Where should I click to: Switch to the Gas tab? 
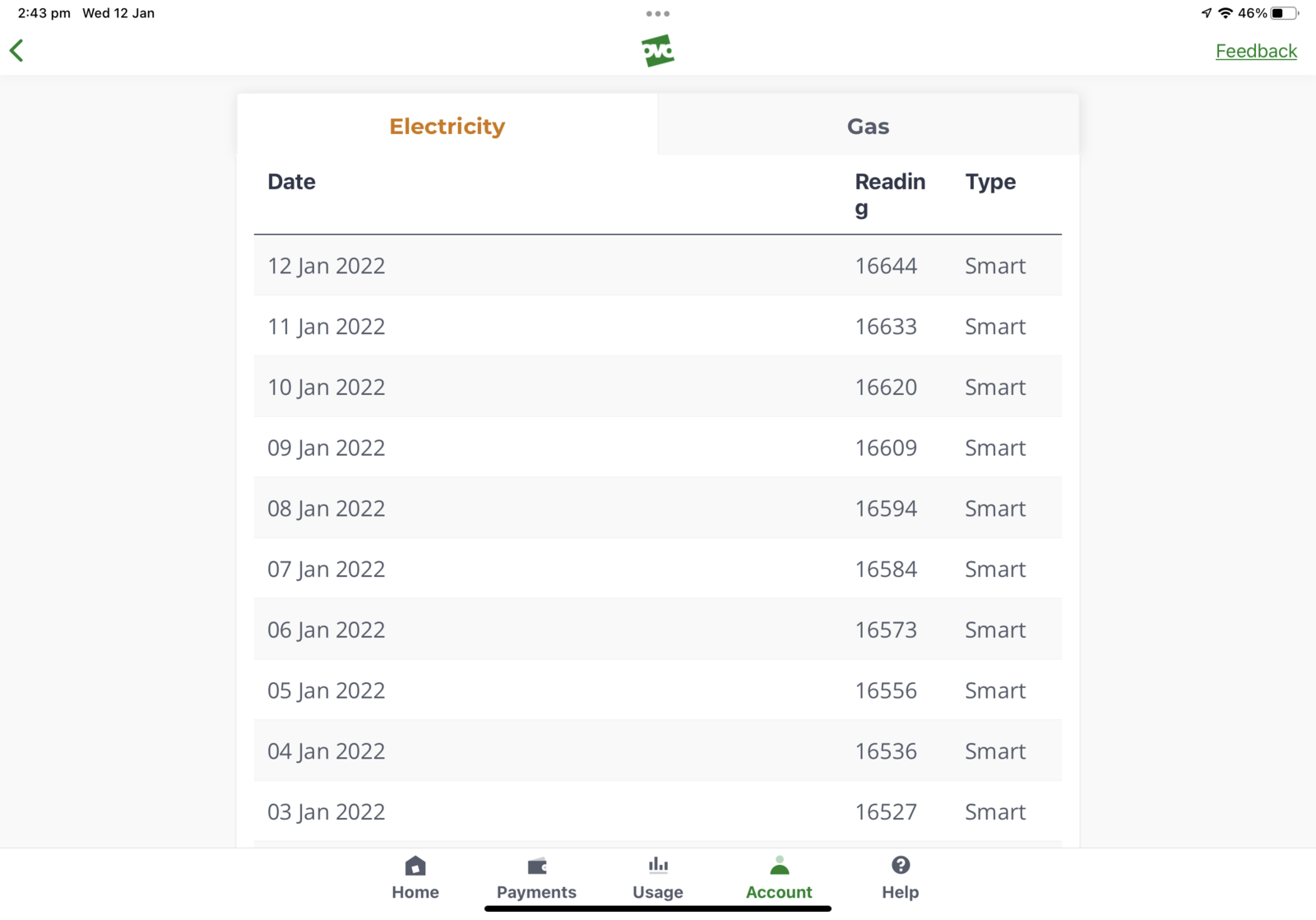click(868, 126)
